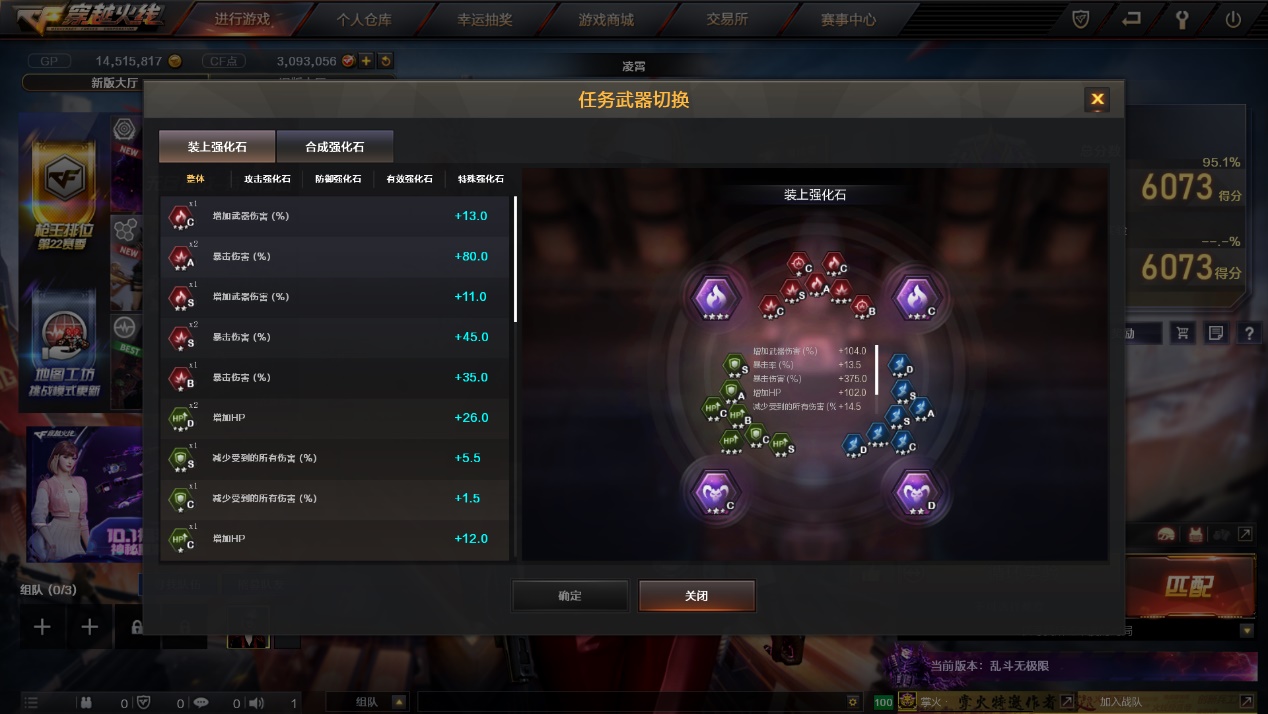Click the shopping cart icon on right panel
The height and width of the screenshot is (714, 1268).
pos(1183,333)
